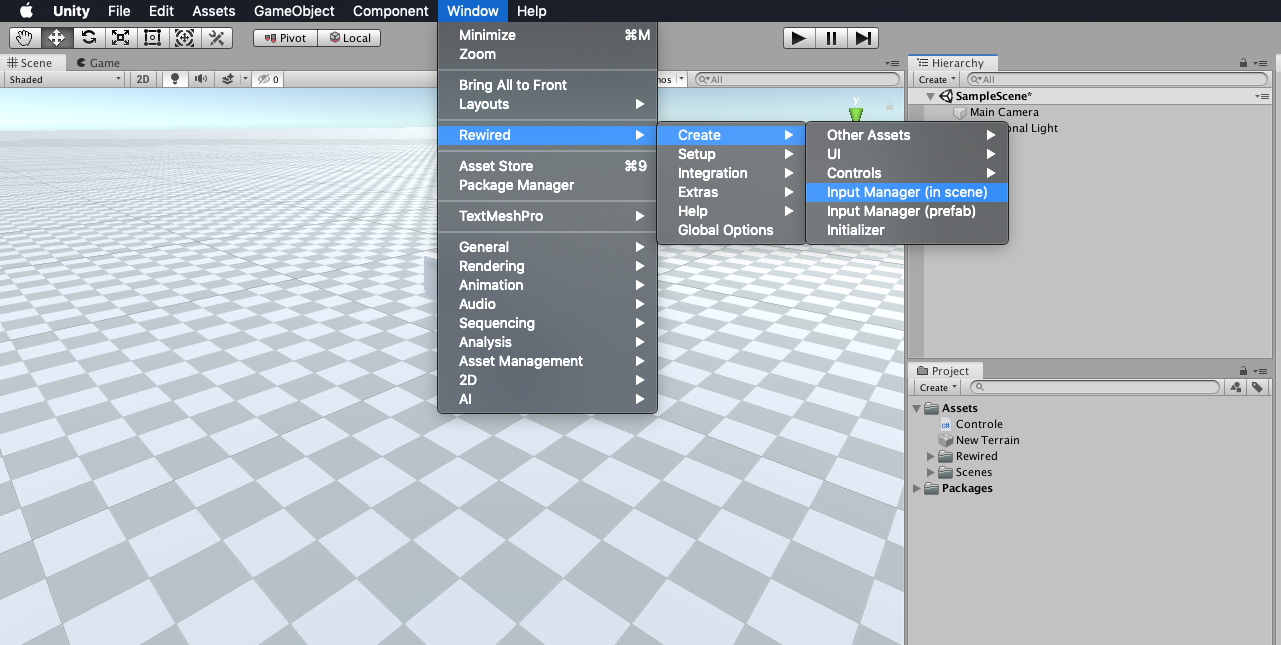Screen dimensions: 1281x645
Task: Click the Scene view search field
Action: (x=795, y=79)
